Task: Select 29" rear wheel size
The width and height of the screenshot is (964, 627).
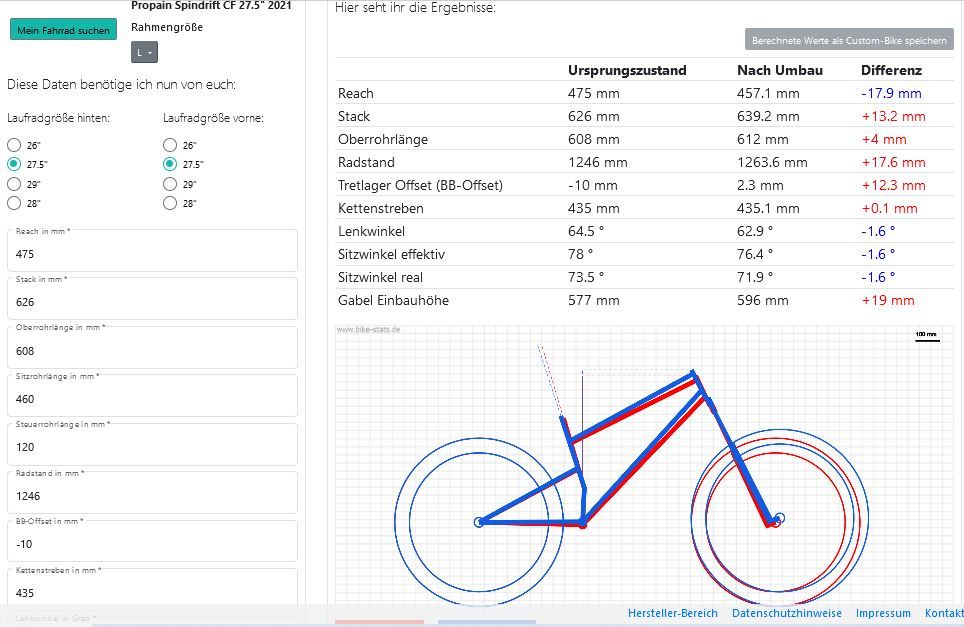Action: point(15,184)
